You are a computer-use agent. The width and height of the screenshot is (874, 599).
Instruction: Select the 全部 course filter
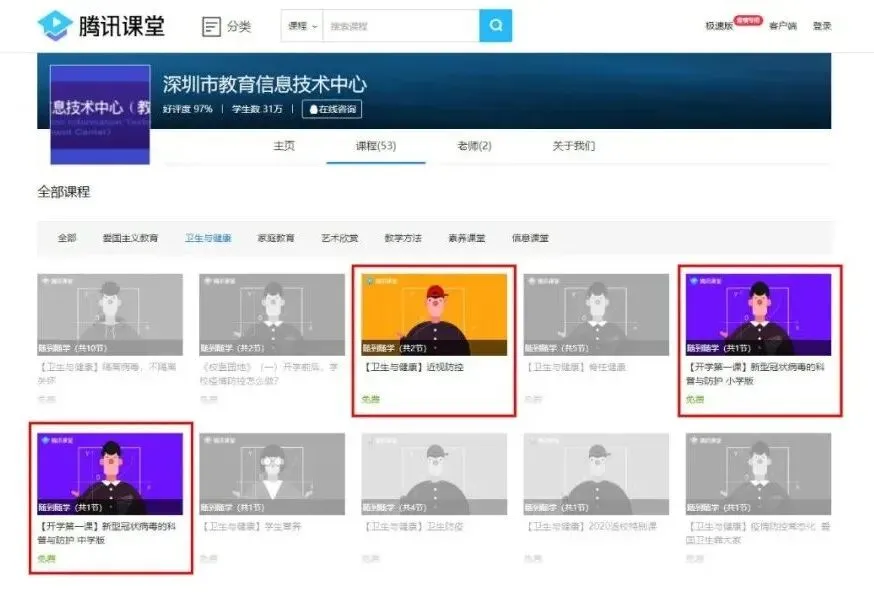pyautogui.click(x=67, y=238)
